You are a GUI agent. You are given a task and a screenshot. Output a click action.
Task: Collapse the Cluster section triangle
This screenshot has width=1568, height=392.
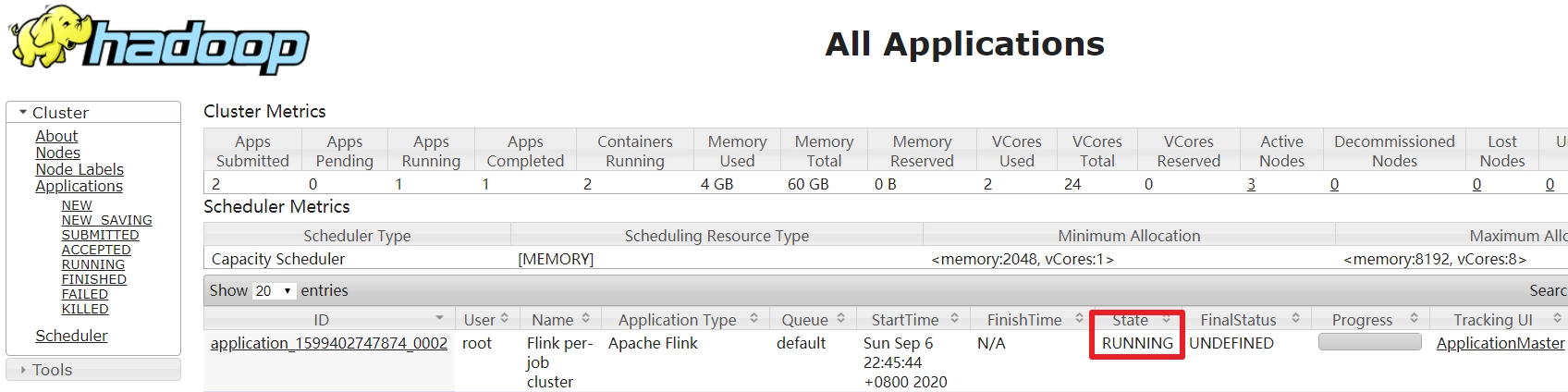click(23, 112)
